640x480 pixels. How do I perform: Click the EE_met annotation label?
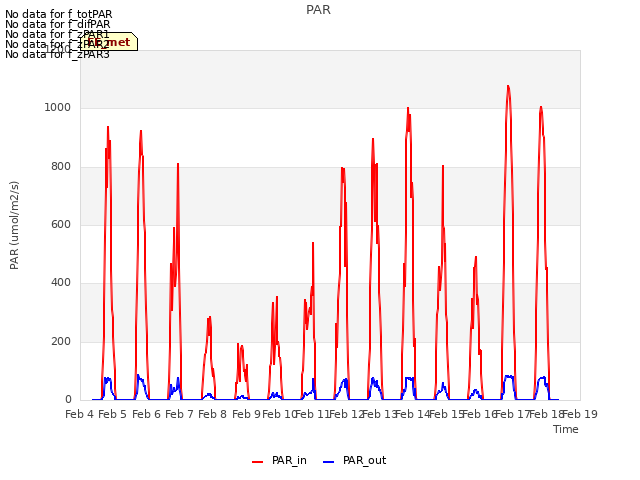click(x=109, y=42)
